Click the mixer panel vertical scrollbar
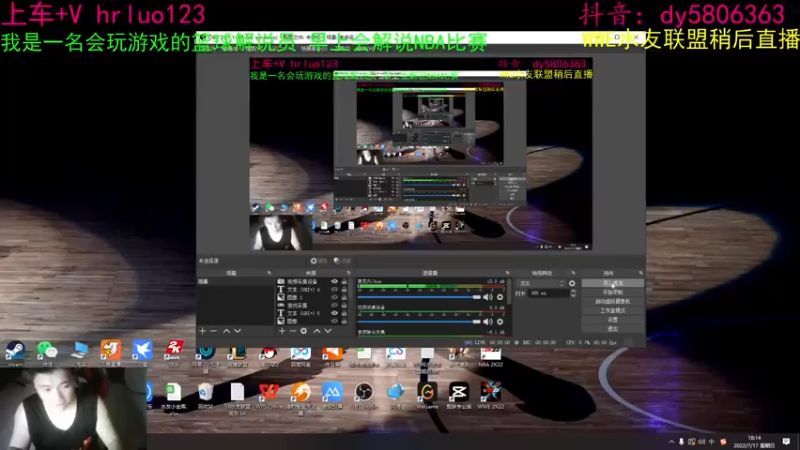This screenshot has width=800, height=450. [x=509, y=292]
